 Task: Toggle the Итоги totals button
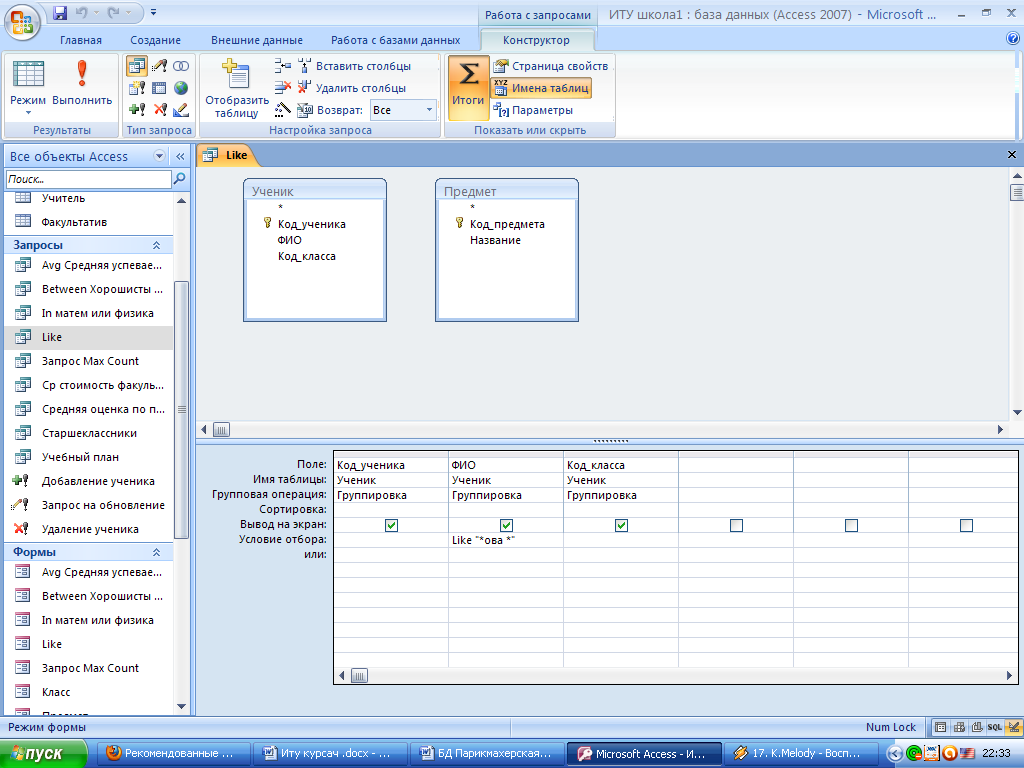point(468,87)
